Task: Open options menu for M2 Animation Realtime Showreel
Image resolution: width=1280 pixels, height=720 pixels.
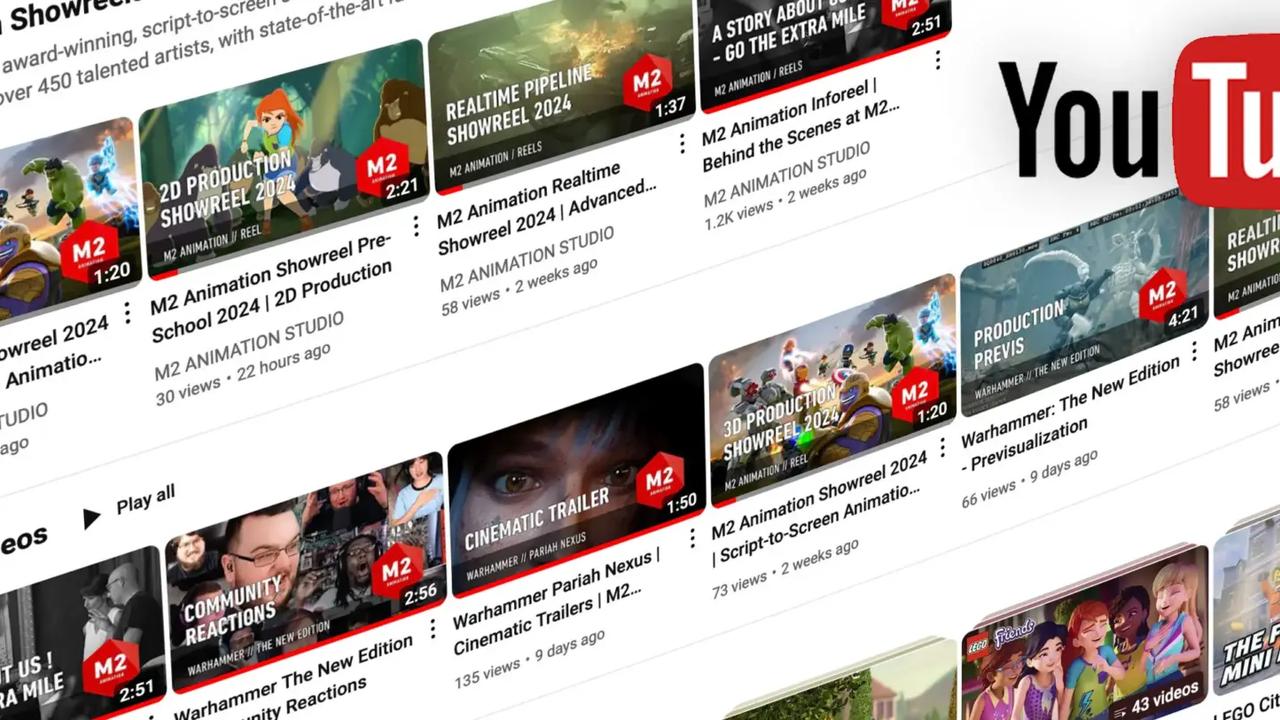Action: pyautogui.click(x=682, y=143)
